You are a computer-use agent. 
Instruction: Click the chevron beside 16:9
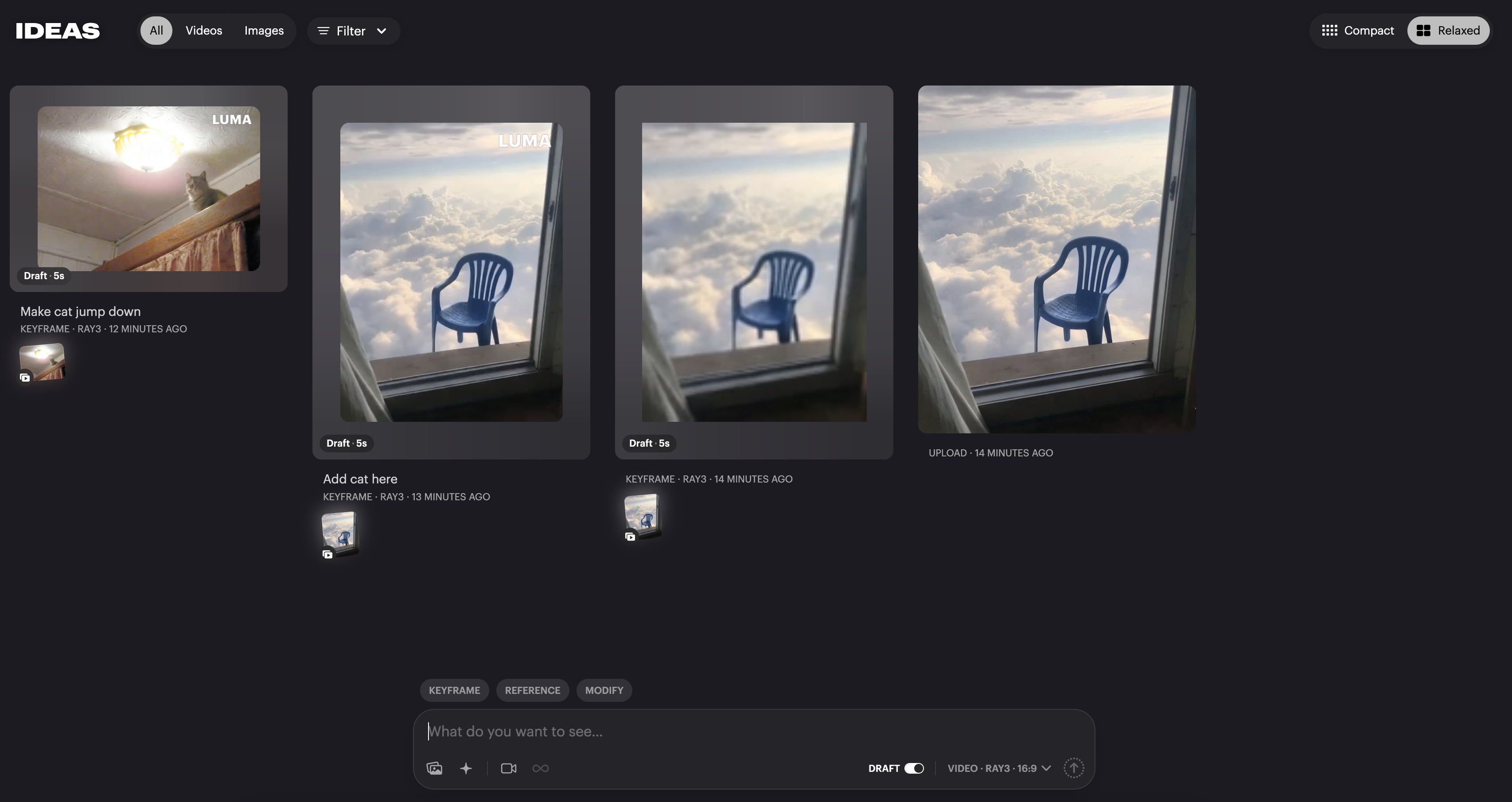[1046, 768]
